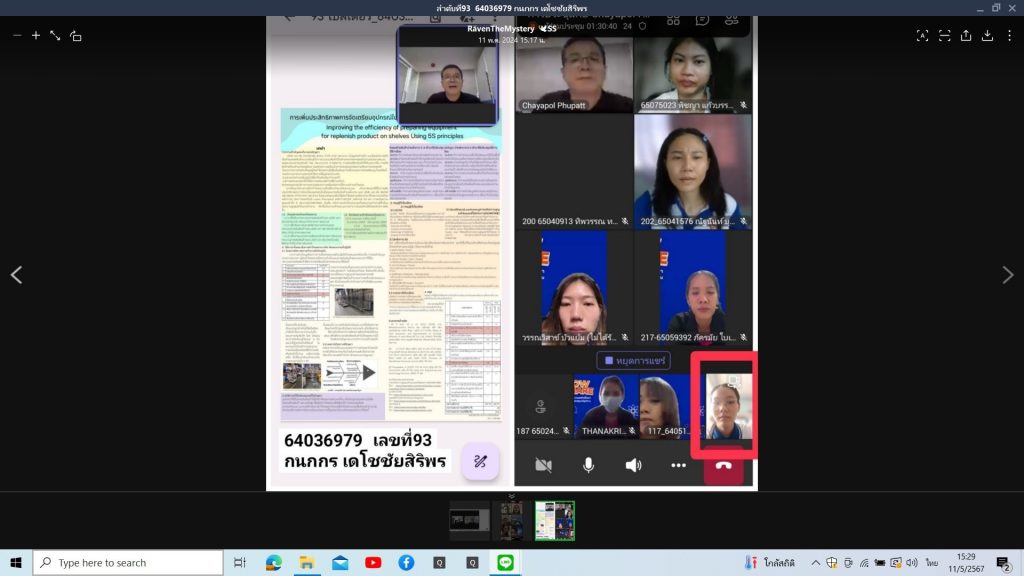Open the Windows Start menu
1024x576 pixels.
click(16, 562)
